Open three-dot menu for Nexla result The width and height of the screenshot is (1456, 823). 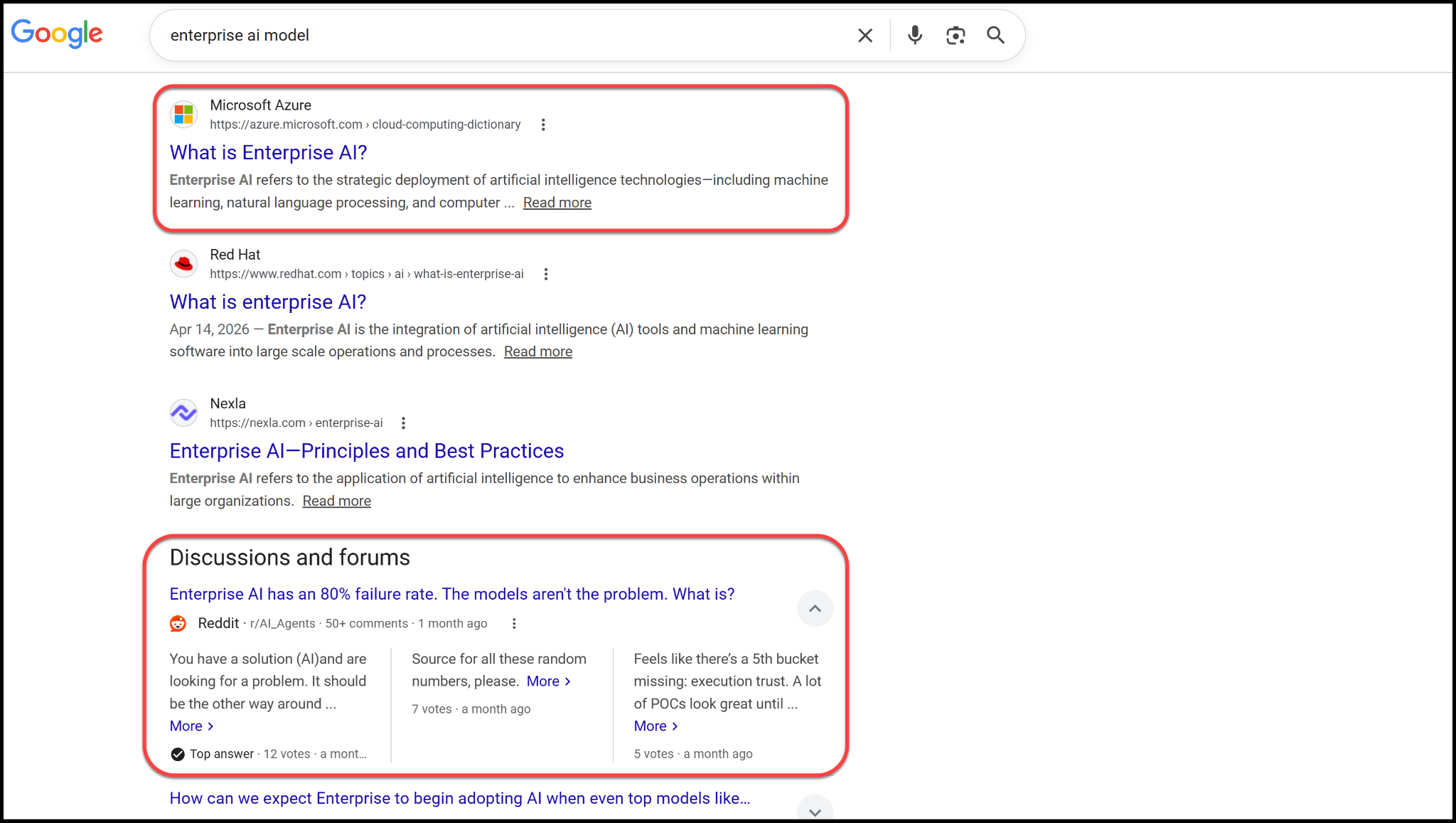click(x=403, y=423)
